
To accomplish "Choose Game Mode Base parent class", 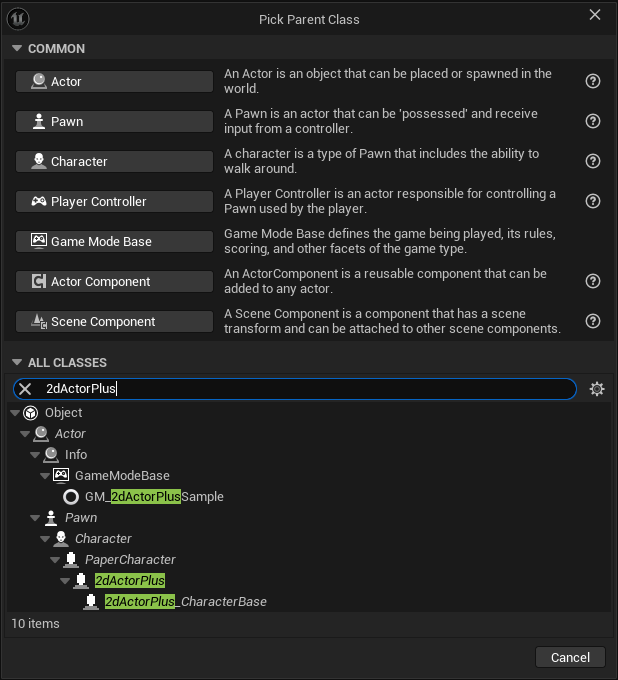I will coord(114,241).
